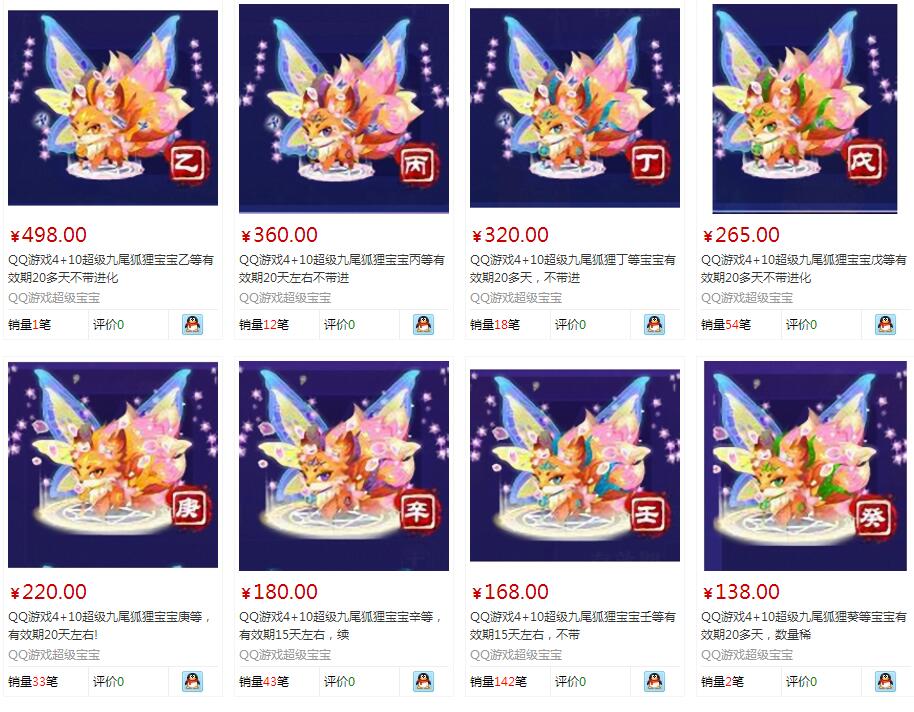The height and width of the screenshot is (712, 914).
Task: Click QQ penguin icon on ¥265.00 listing
Action: click(885, 324)
